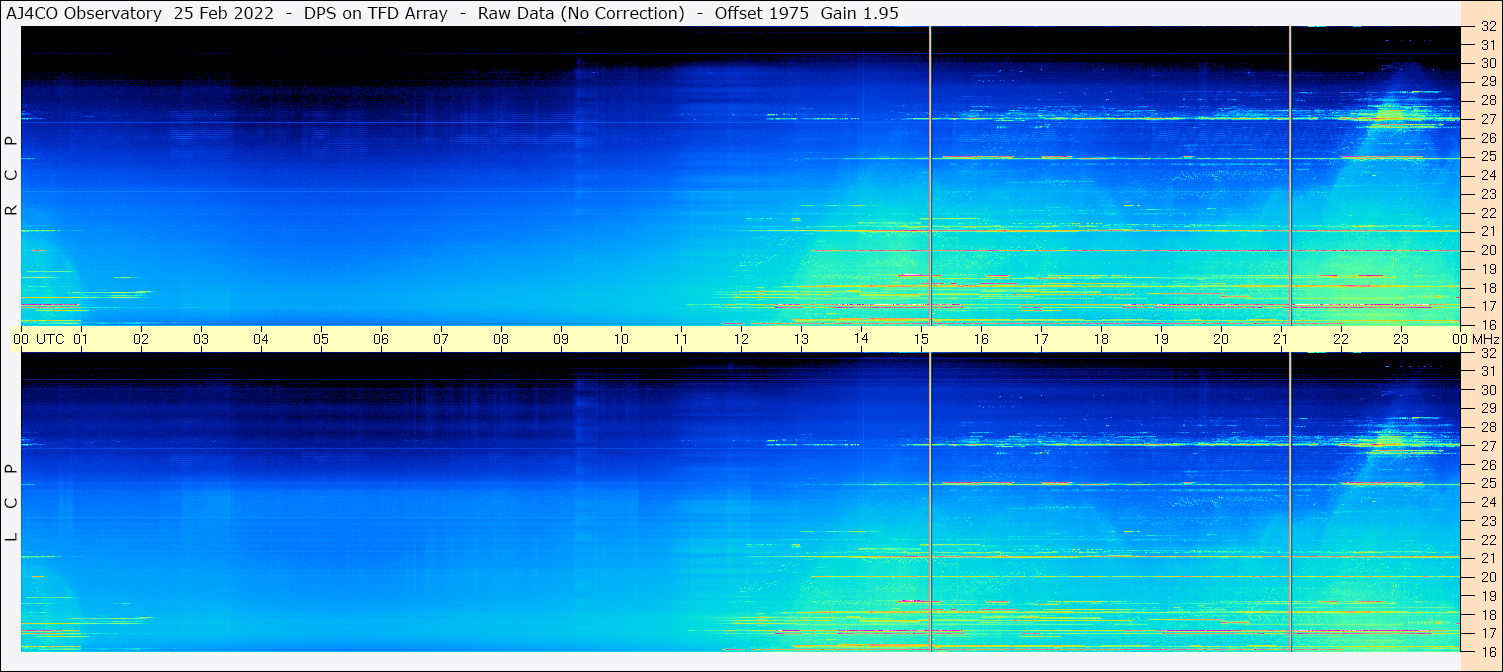Select the "26" MHz label in LCP panel

1488,465
